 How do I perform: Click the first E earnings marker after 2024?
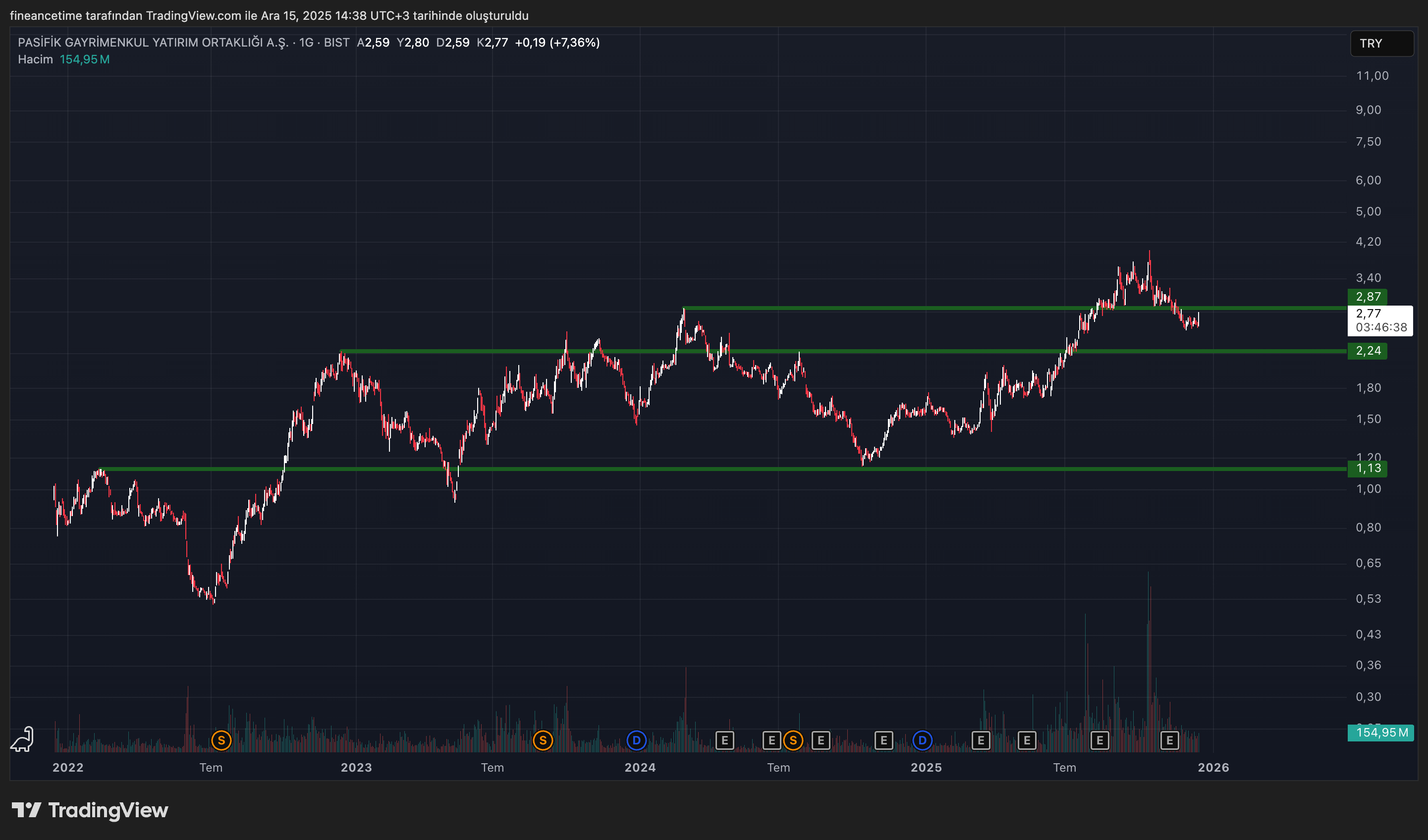724,740
